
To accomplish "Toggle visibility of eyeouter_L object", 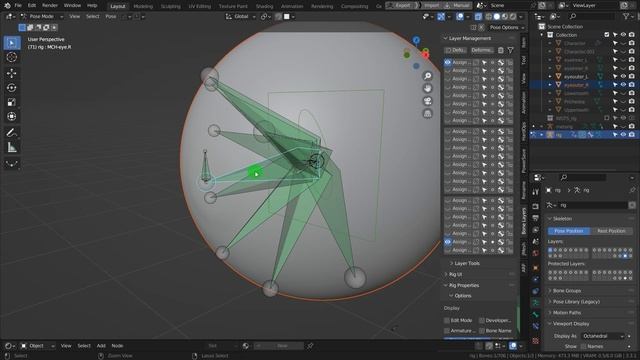I will [x=623, y=76].
